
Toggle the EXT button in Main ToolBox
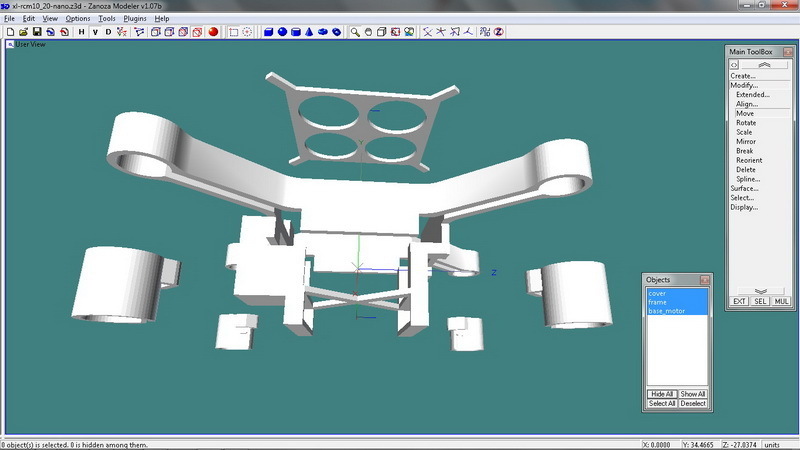(x=739, y=300)
